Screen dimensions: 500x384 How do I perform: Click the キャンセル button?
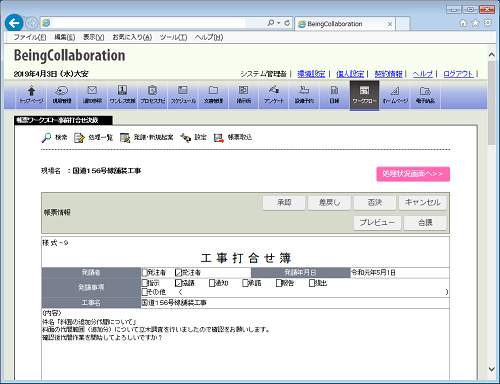[x=423, y=203]
